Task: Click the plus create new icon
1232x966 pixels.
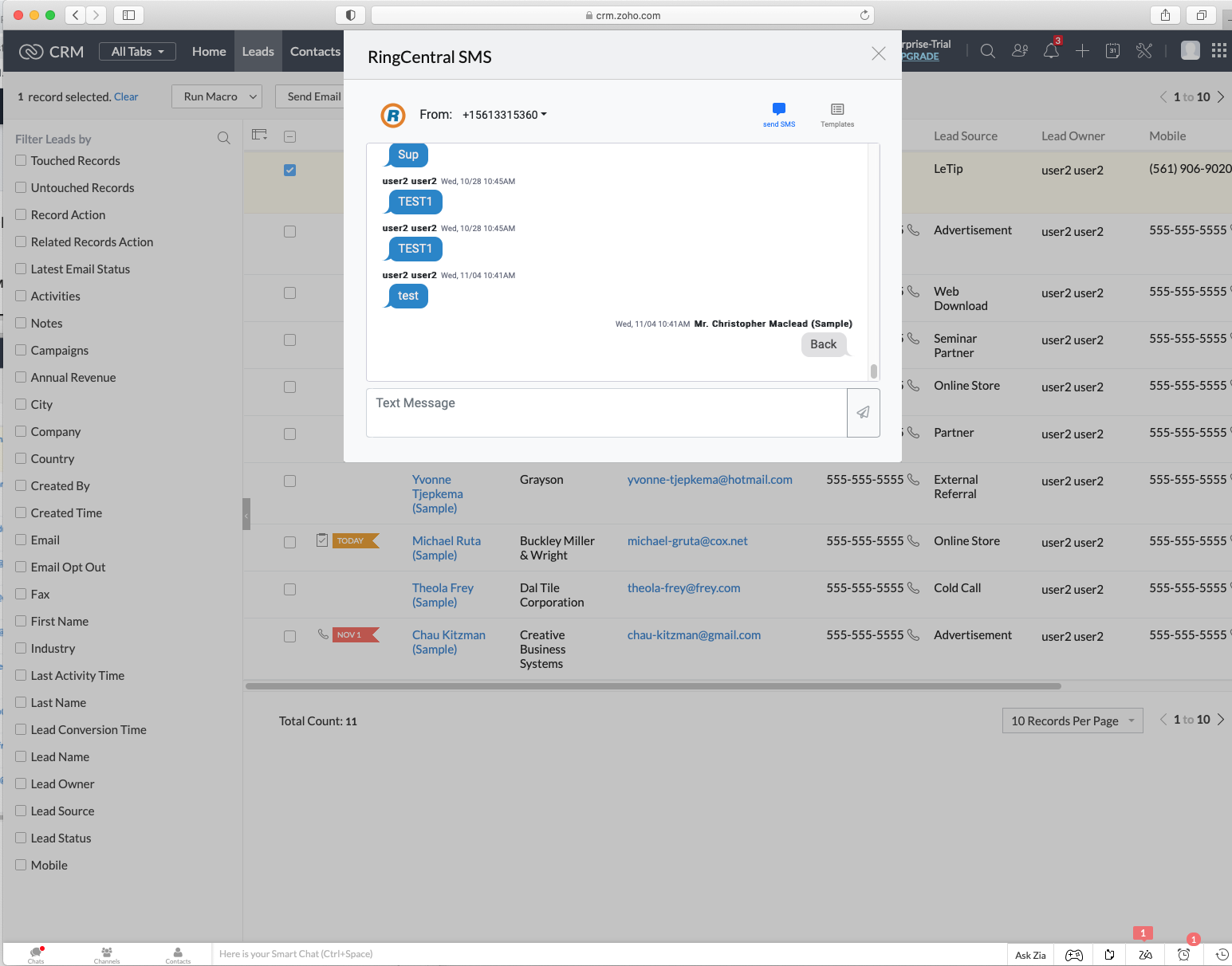Action: point(1082,51)
